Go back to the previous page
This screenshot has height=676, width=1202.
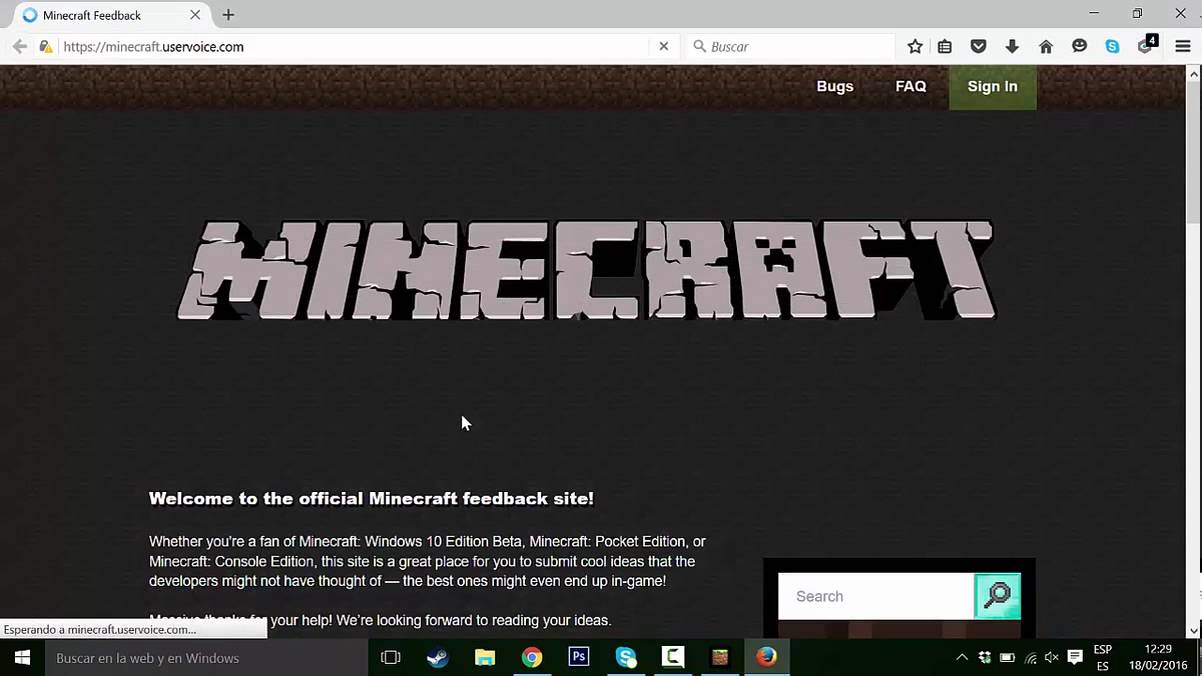pyautogui.click(x=19, y=46)
